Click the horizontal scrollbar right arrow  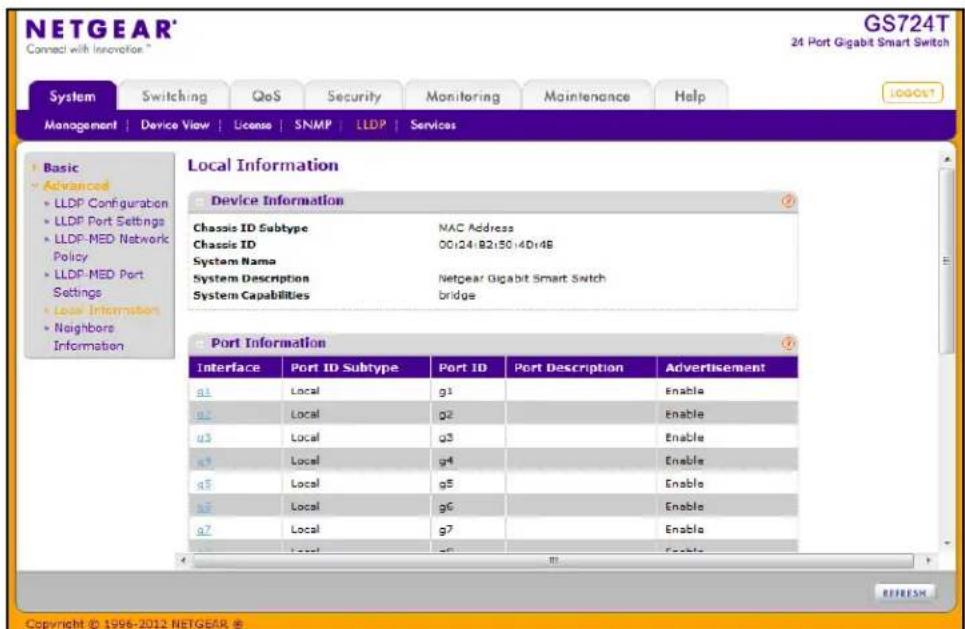(928, 561)
